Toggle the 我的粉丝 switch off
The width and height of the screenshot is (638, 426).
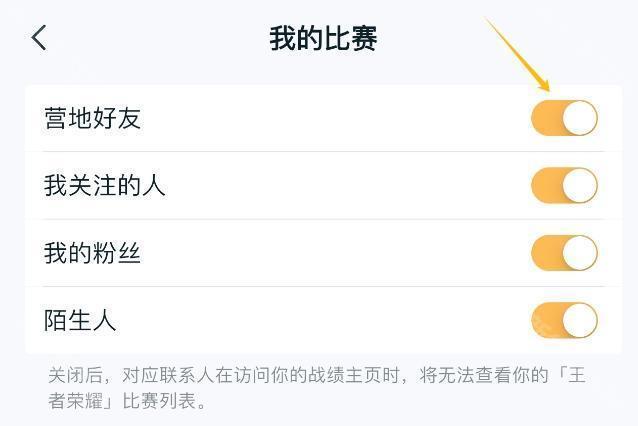[564, 253]
